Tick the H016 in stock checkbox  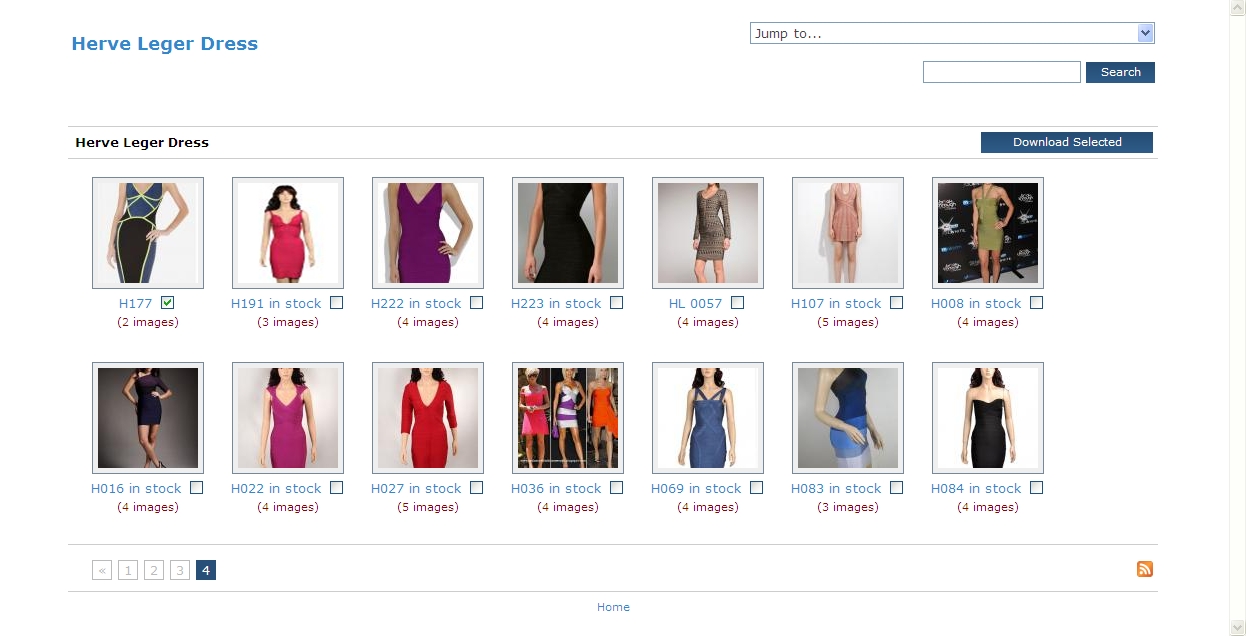[x=196, y=487]
